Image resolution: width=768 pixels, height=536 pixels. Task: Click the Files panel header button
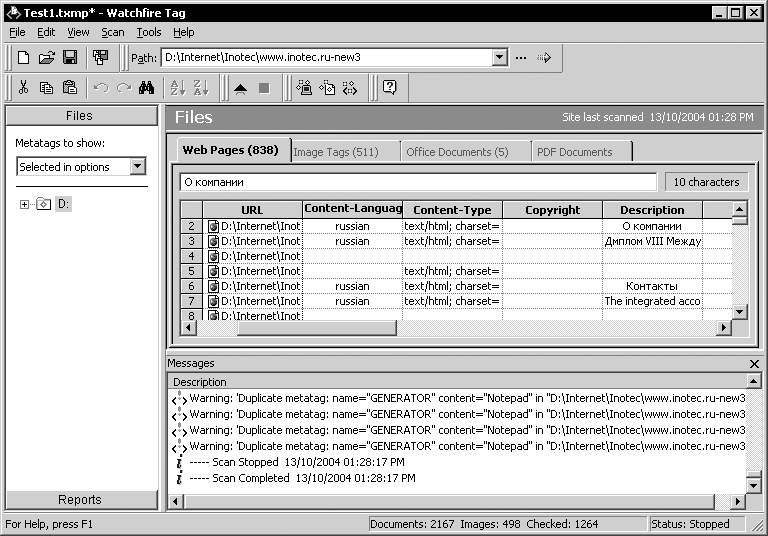(82, 116)
